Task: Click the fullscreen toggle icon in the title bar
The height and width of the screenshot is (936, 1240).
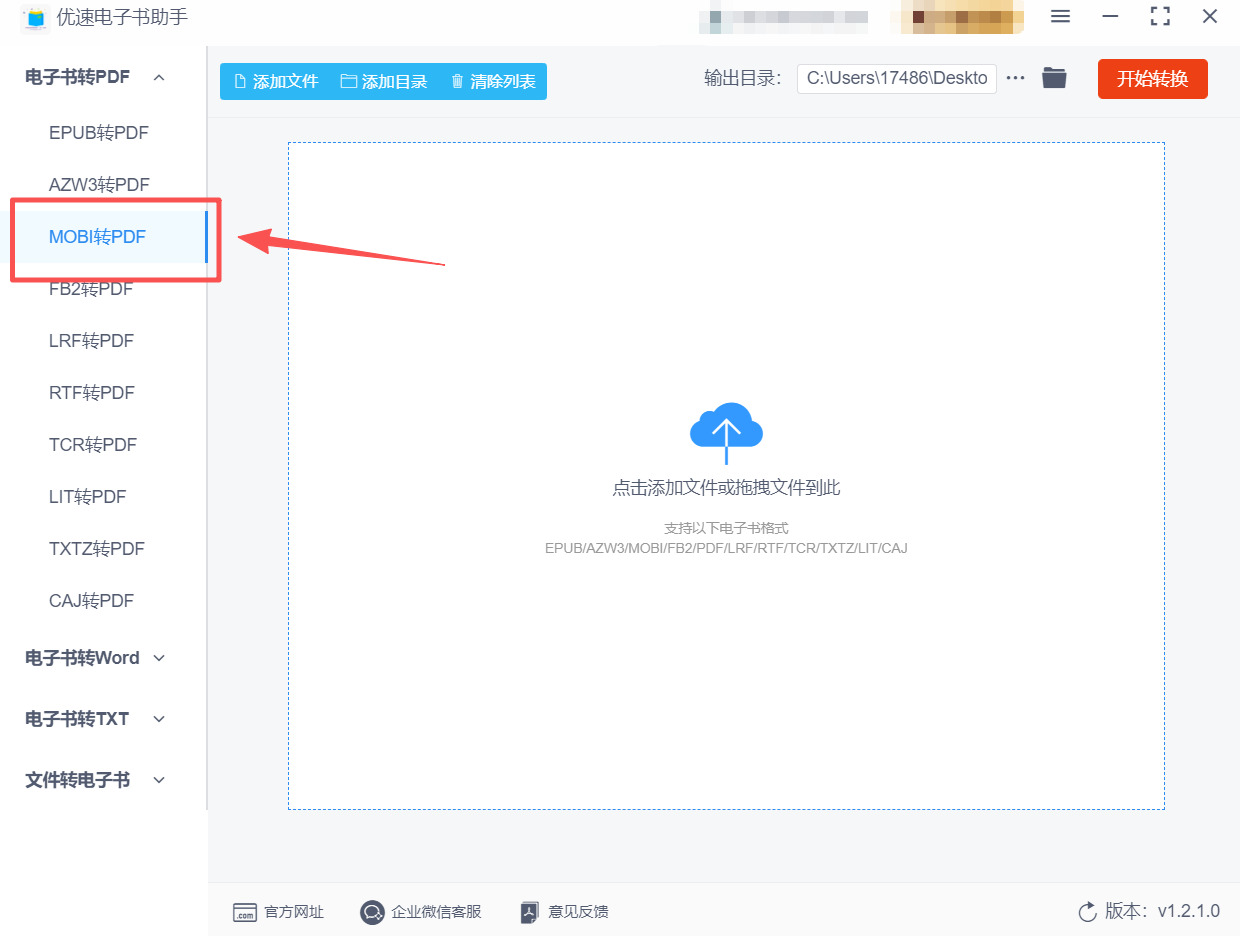Action: pyautogui.click(x=1160, y=16)
